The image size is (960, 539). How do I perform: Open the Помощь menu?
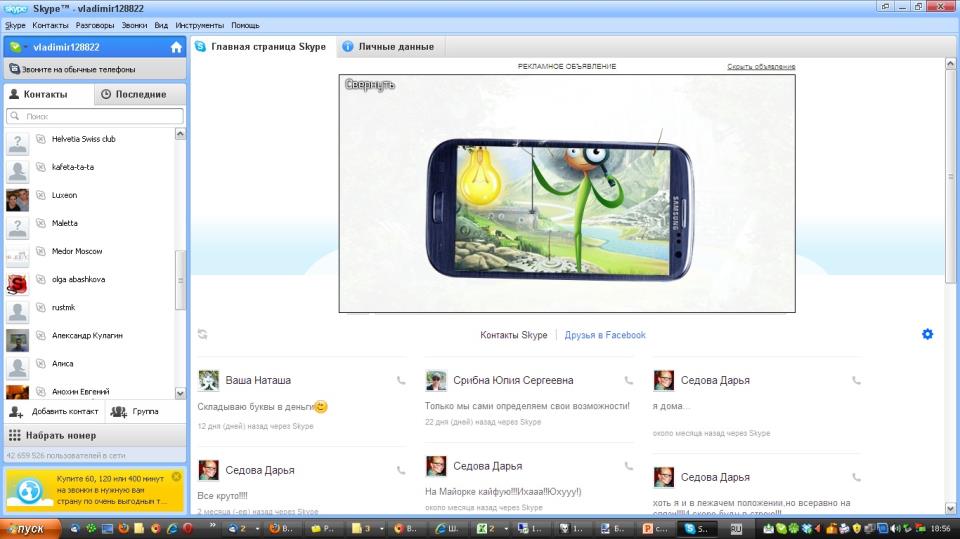pos(246,25)
